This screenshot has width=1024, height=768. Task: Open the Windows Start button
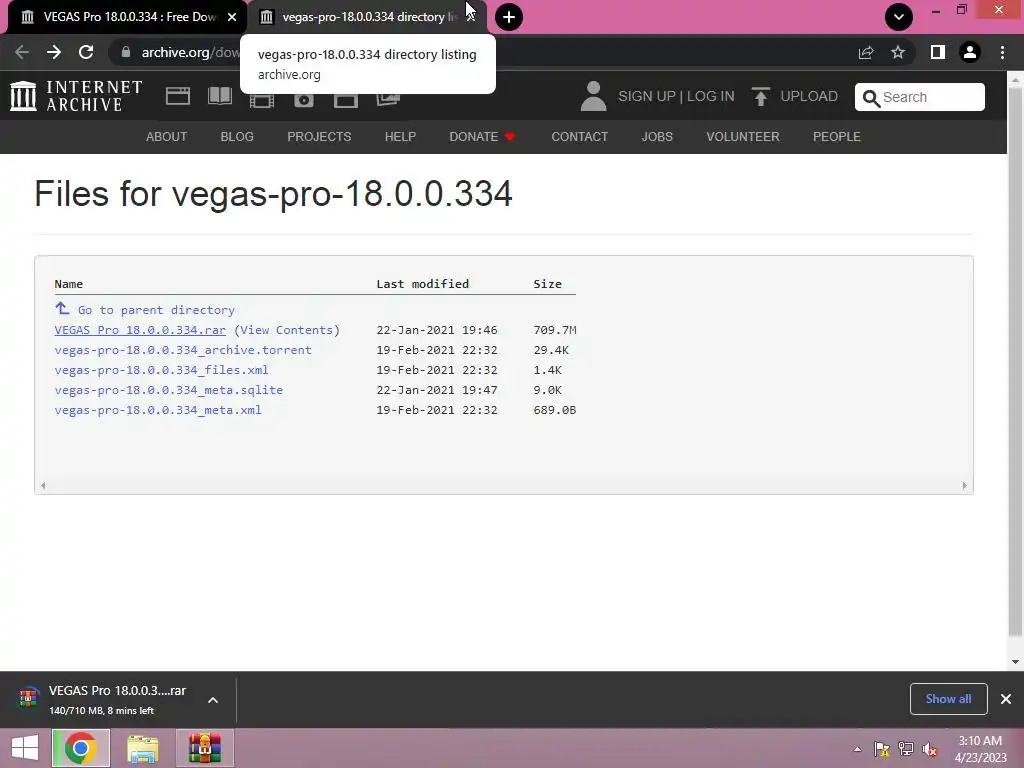(25, 748)
